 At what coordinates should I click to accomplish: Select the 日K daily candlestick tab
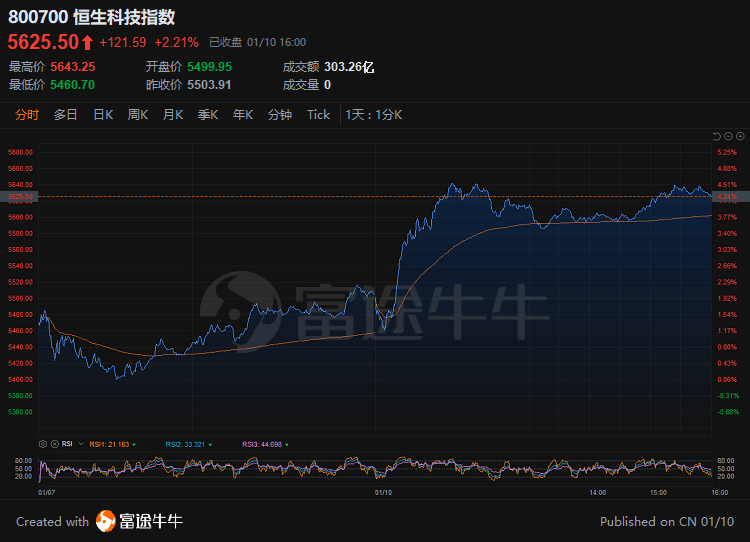[103, 115]
